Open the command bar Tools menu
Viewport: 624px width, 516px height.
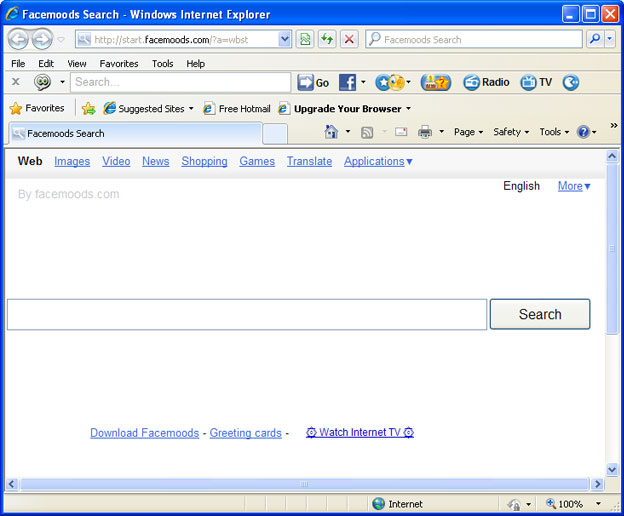pos(554,132)
